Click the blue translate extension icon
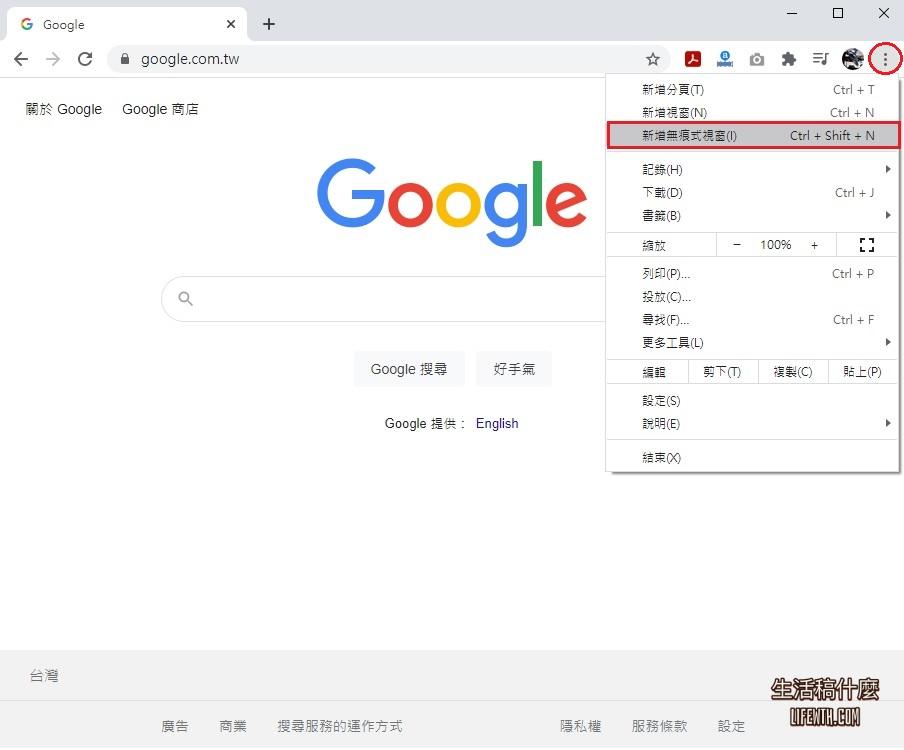Viewport: 904px width, 750px height. tap(725, 59)
